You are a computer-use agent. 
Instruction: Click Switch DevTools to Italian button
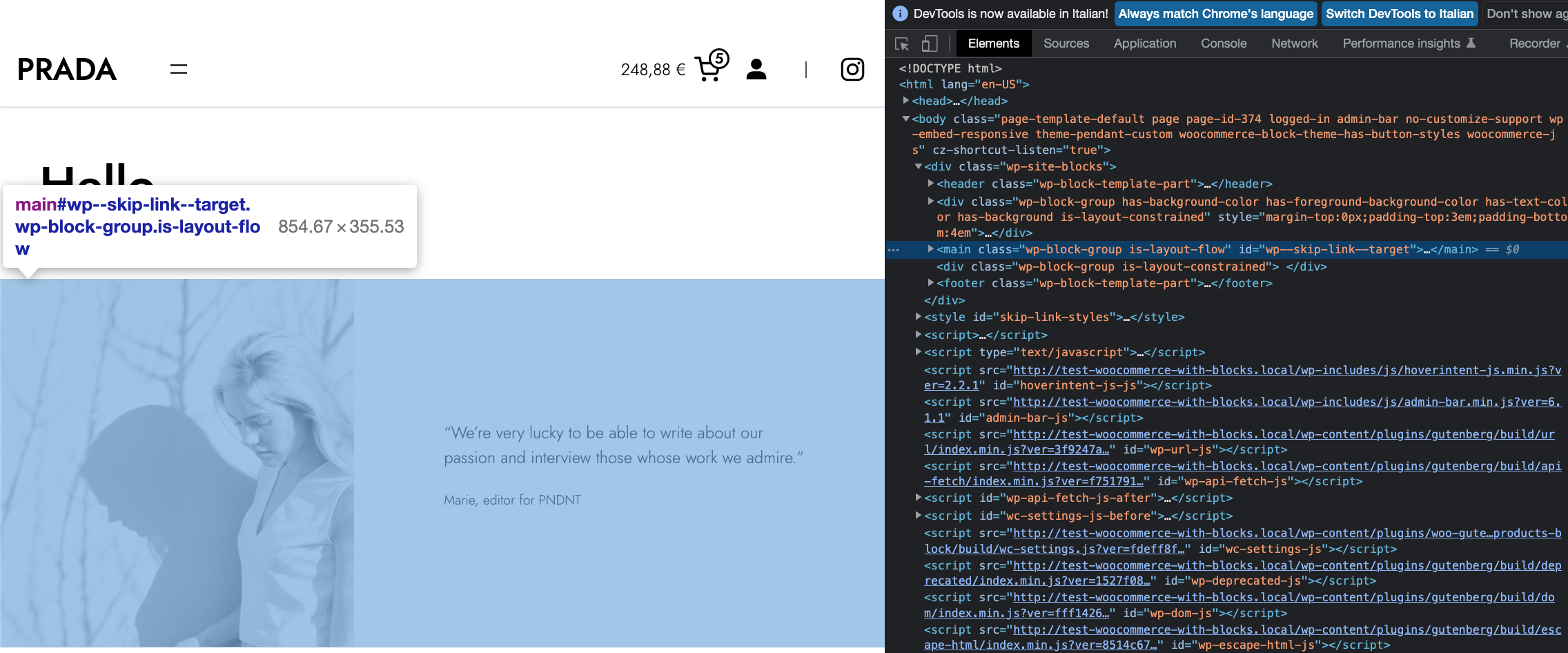point(1400,14)
